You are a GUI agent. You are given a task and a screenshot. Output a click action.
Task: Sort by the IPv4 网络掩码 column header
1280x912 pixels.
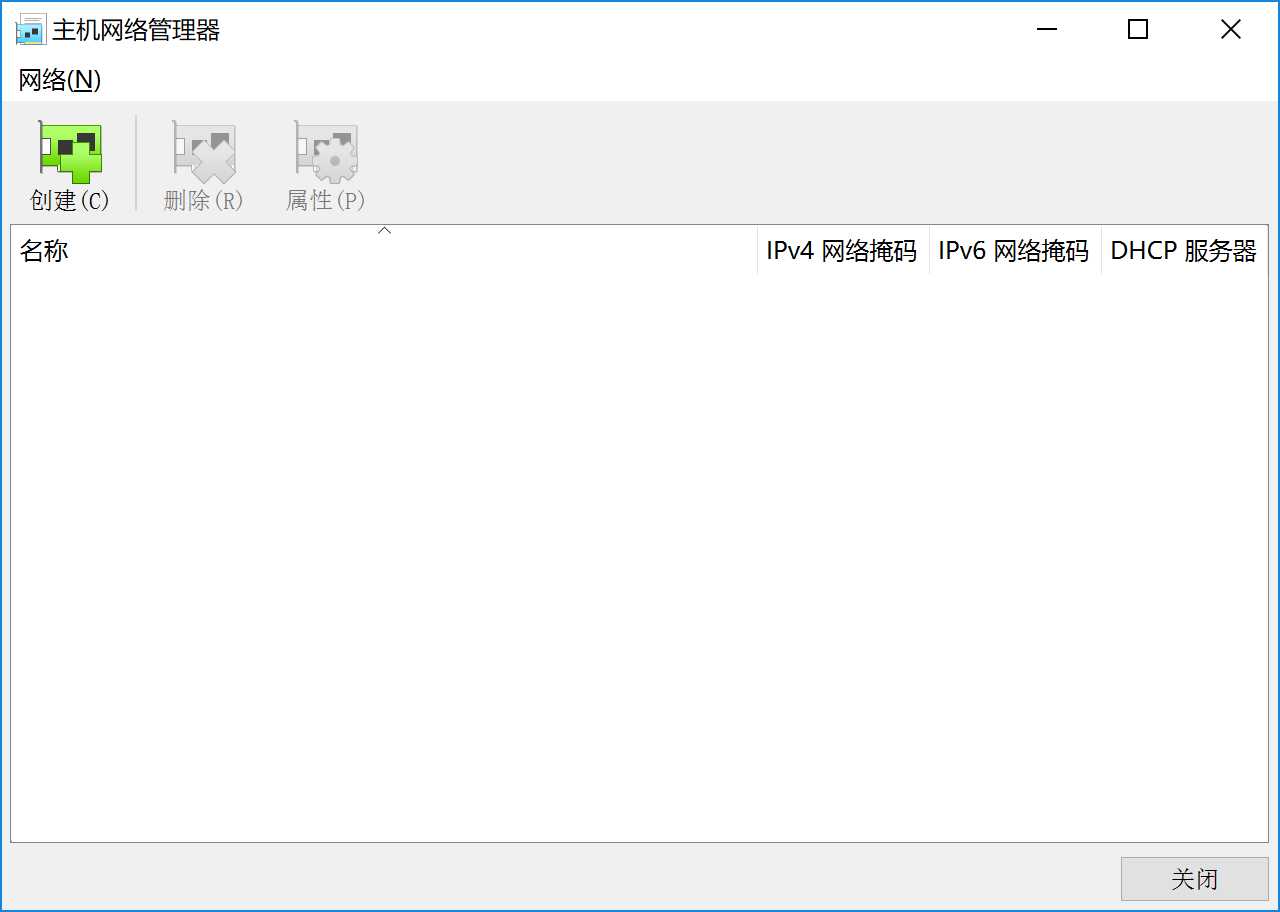[843, 250]
